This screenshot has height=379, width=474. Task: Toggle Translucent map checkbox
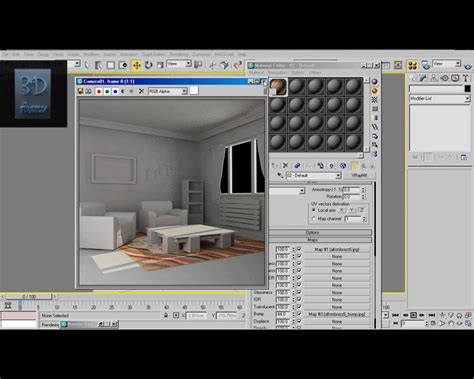click(299, 306)
